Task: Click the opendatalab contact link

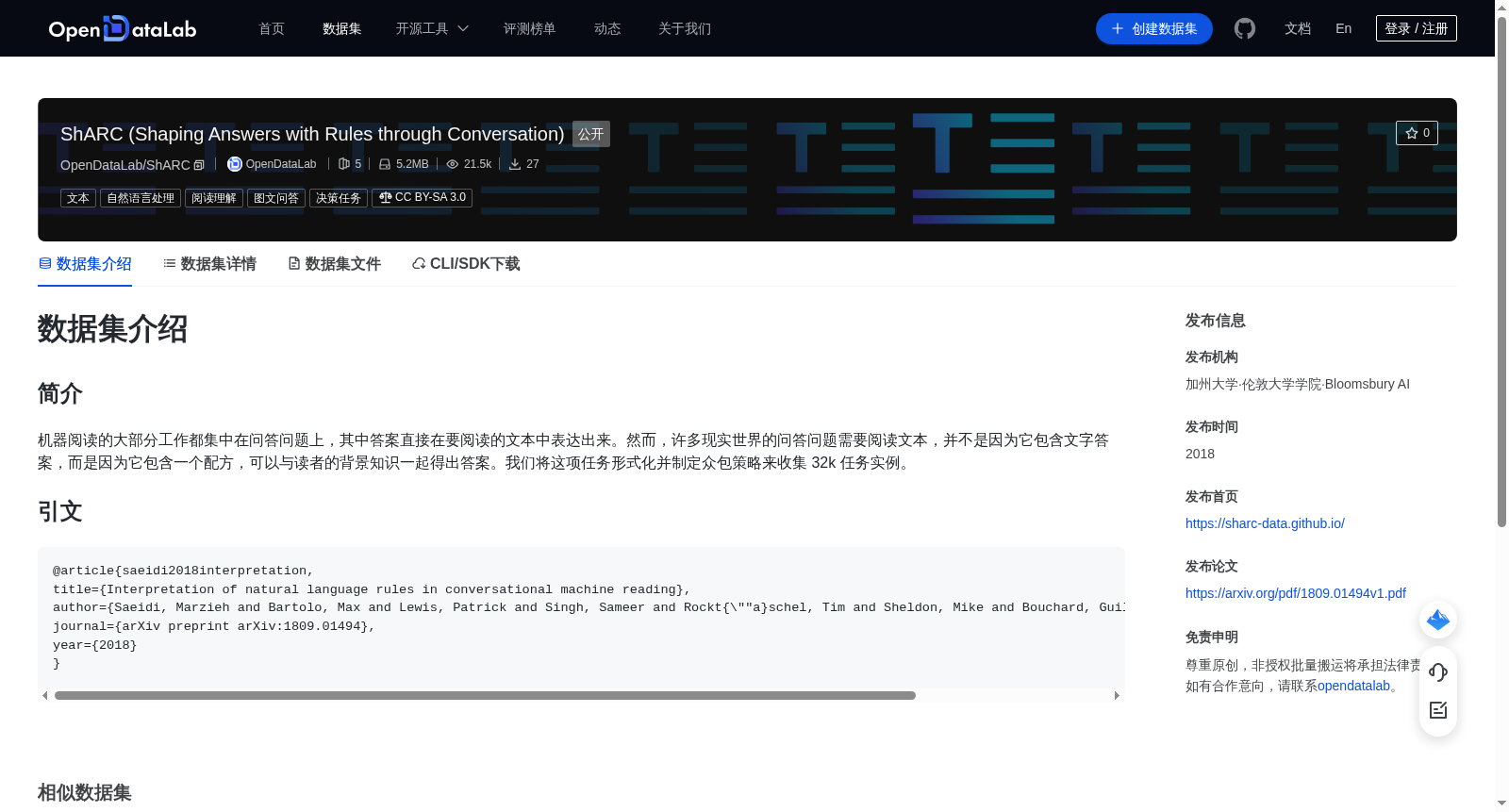Action: click(x=1353, y=686)
